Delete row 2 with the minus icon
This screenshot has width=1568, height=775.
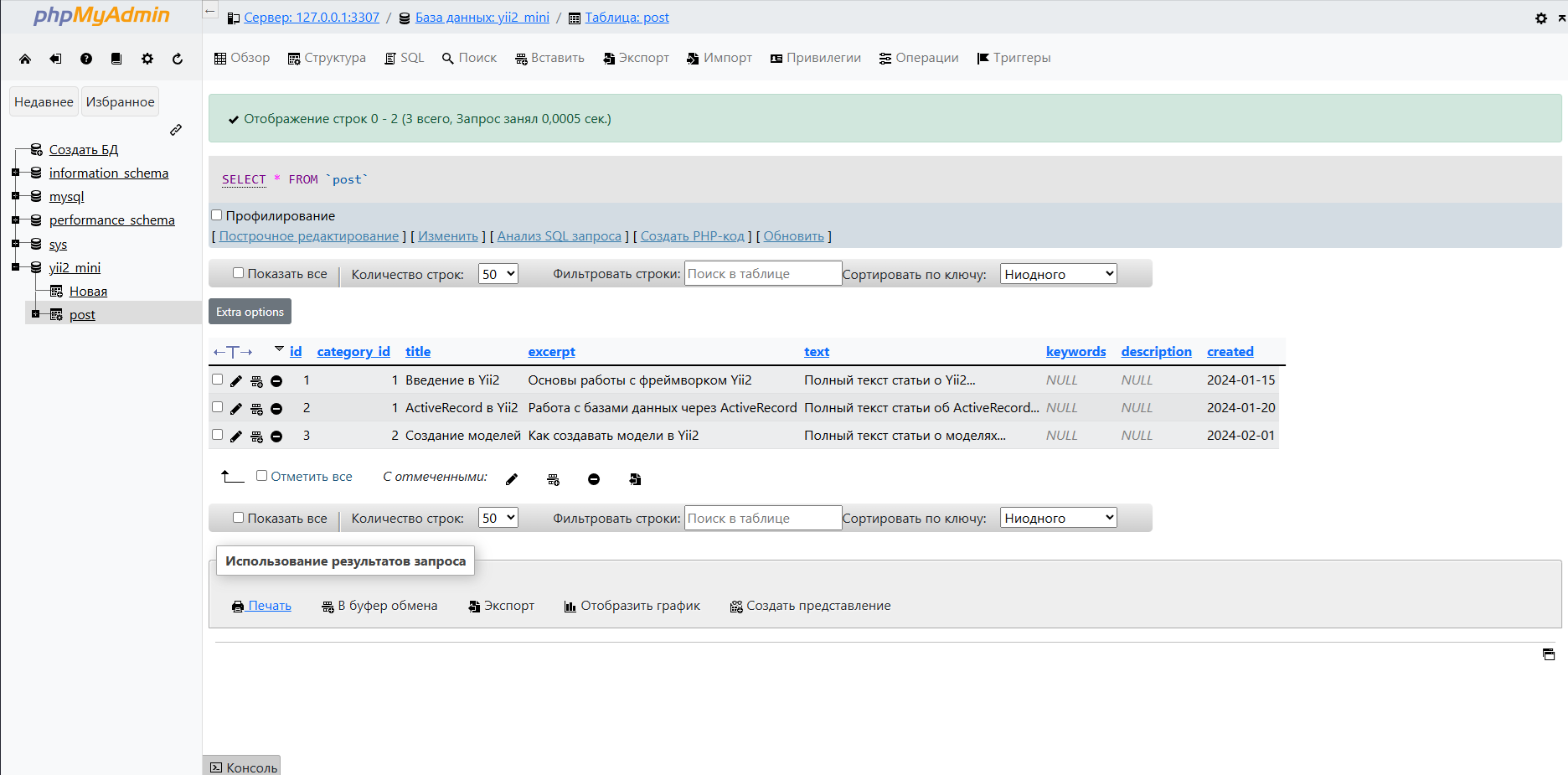pyautogui.click(x=276, y=409)
